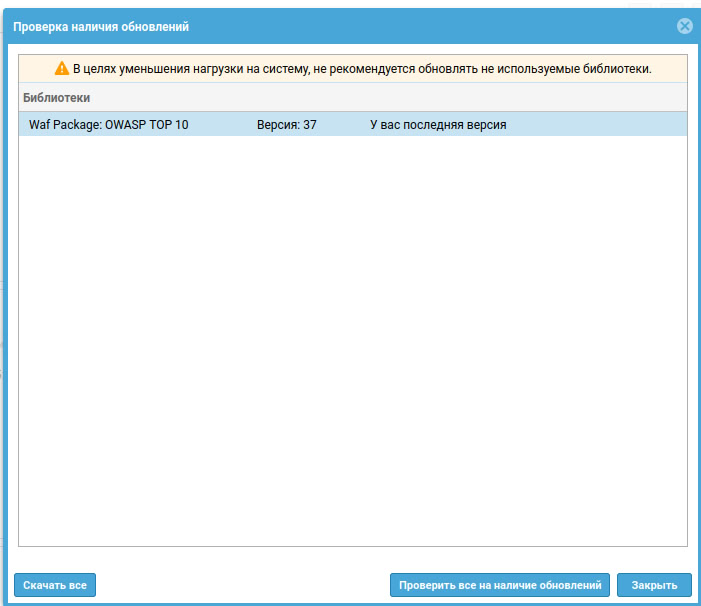Click the Библиотеки group header
The image size is (701, 606).
(x=57, y=98)
